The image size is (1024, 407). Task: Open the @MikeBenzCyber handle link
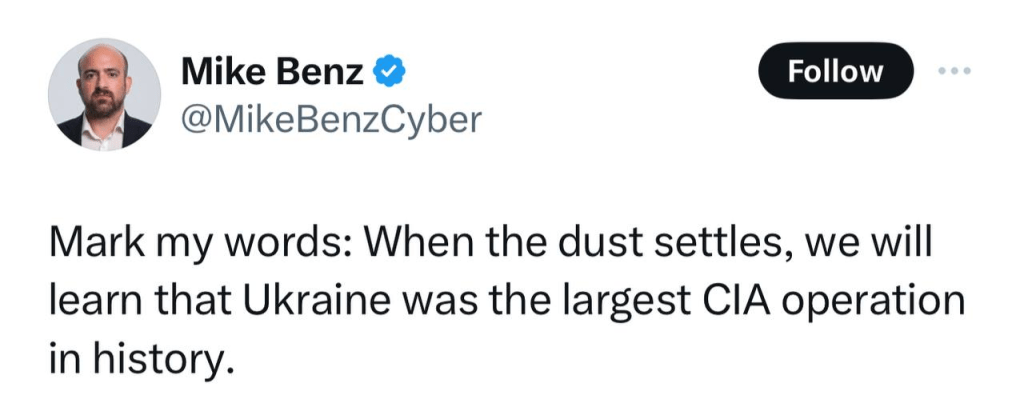pyautogui.click(x=331, y=120)
